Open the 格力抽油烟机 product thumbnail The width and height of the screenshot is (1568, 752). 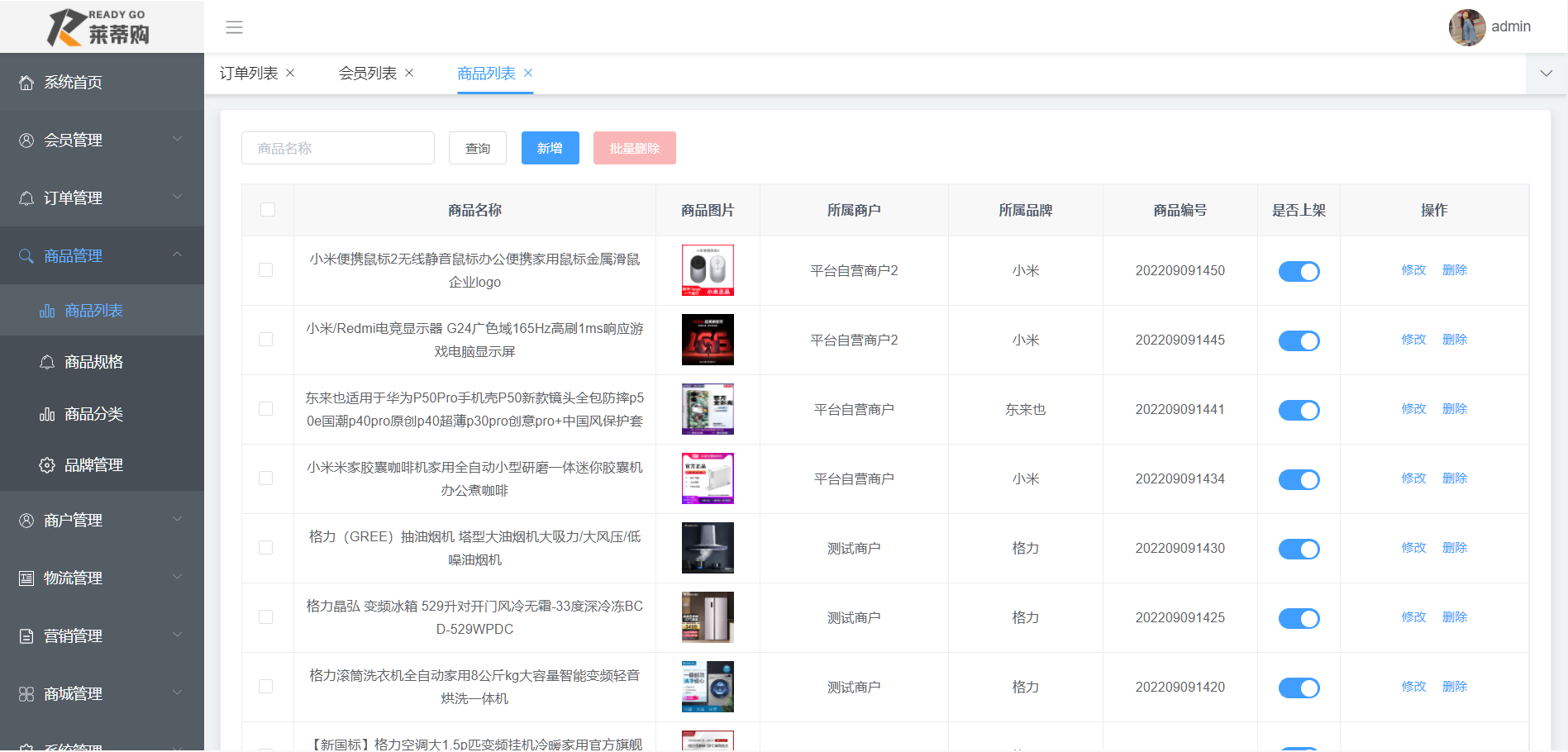pyautogui.click(x=708, y=548)
